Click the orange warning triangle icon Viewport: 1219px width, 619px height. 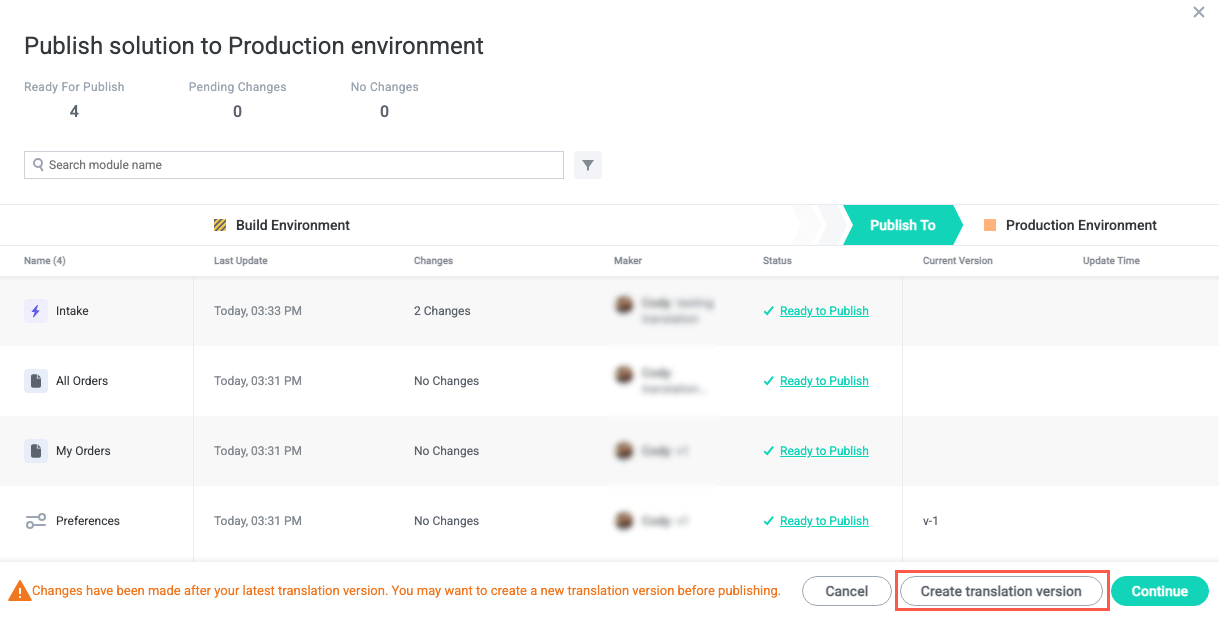click(19, 591)
